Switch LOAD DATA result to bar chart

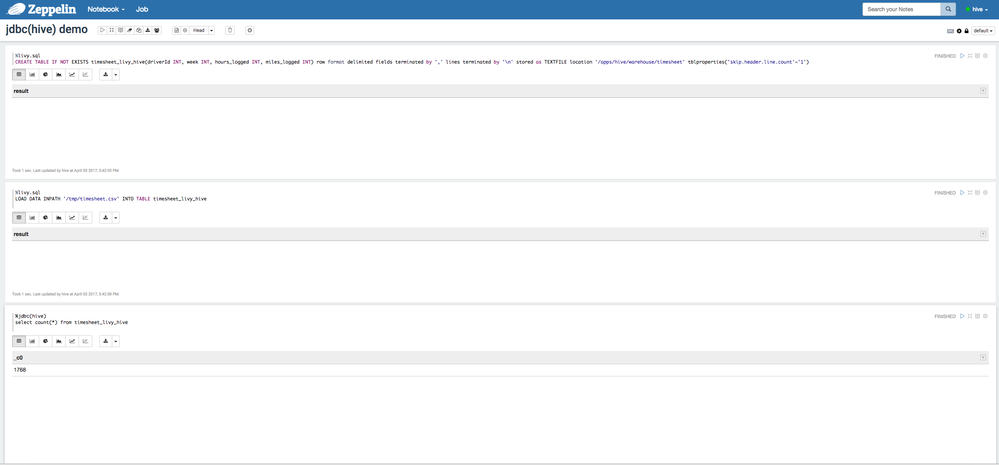[32, 217]
